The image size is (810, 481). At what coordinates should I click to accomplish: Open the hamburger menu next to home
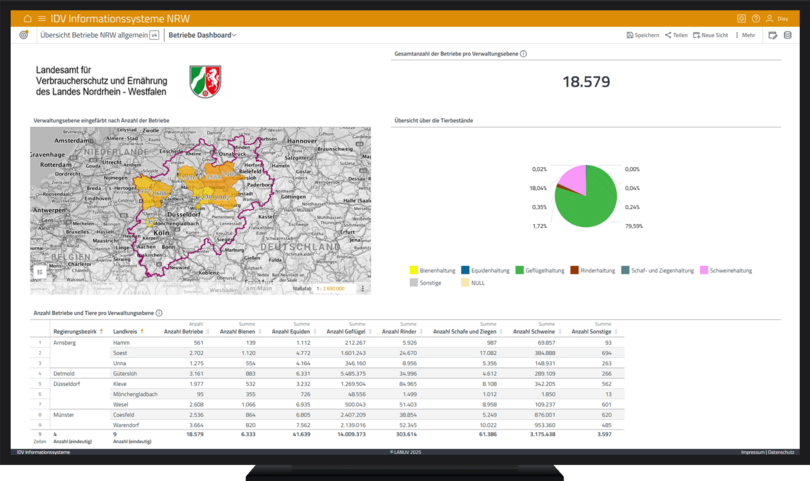pos(41,18)
